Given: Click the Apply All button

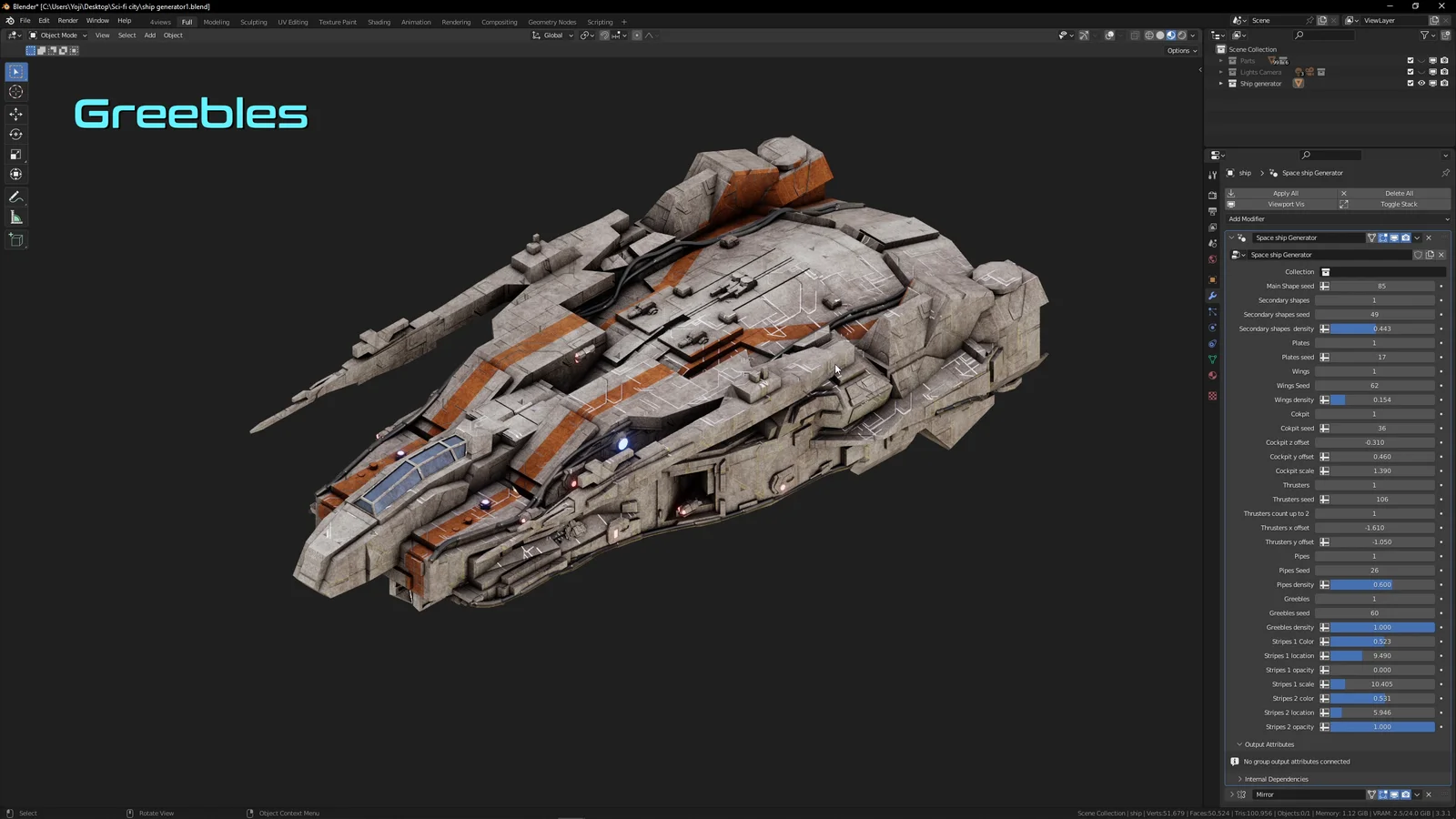Looking at the screenshot, I should (x=1285, y=193).
